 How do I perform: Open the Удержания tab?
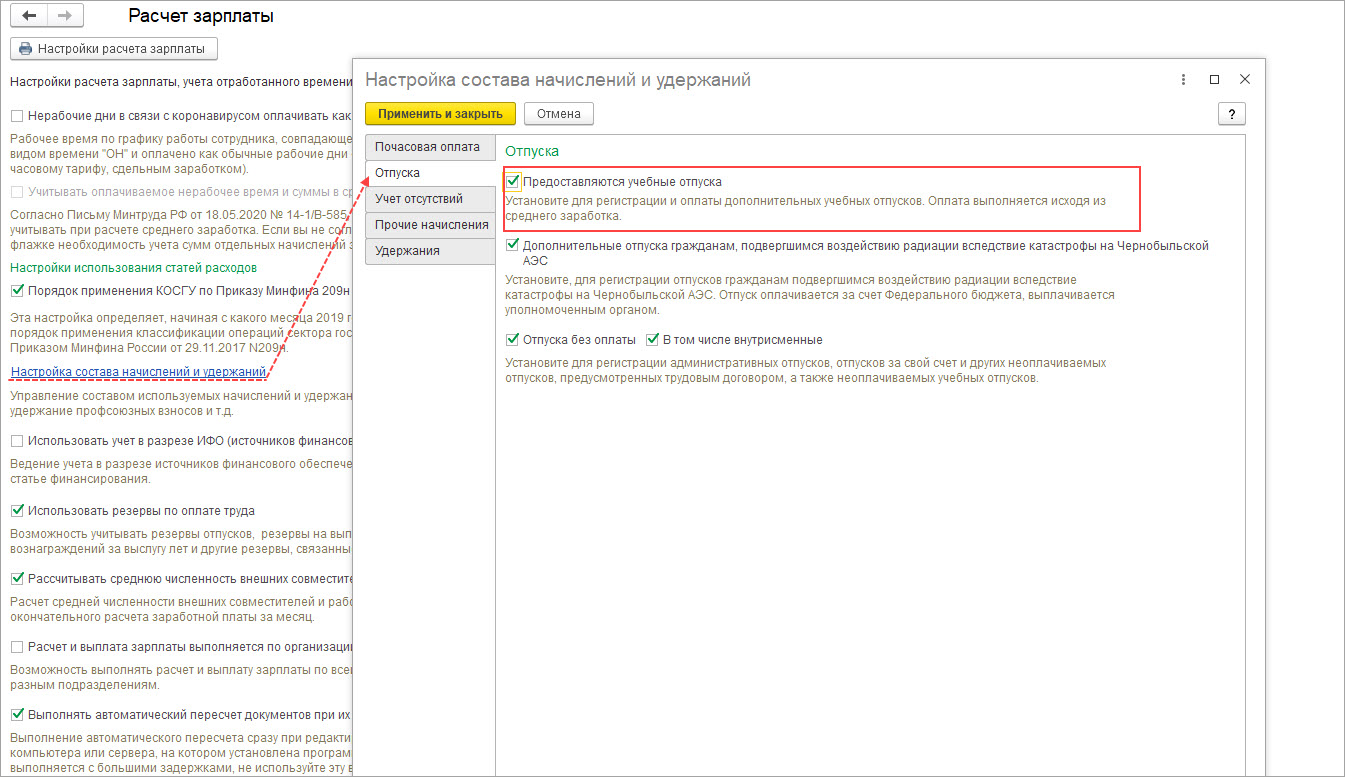pyautogui.click(x=429, y=251)
